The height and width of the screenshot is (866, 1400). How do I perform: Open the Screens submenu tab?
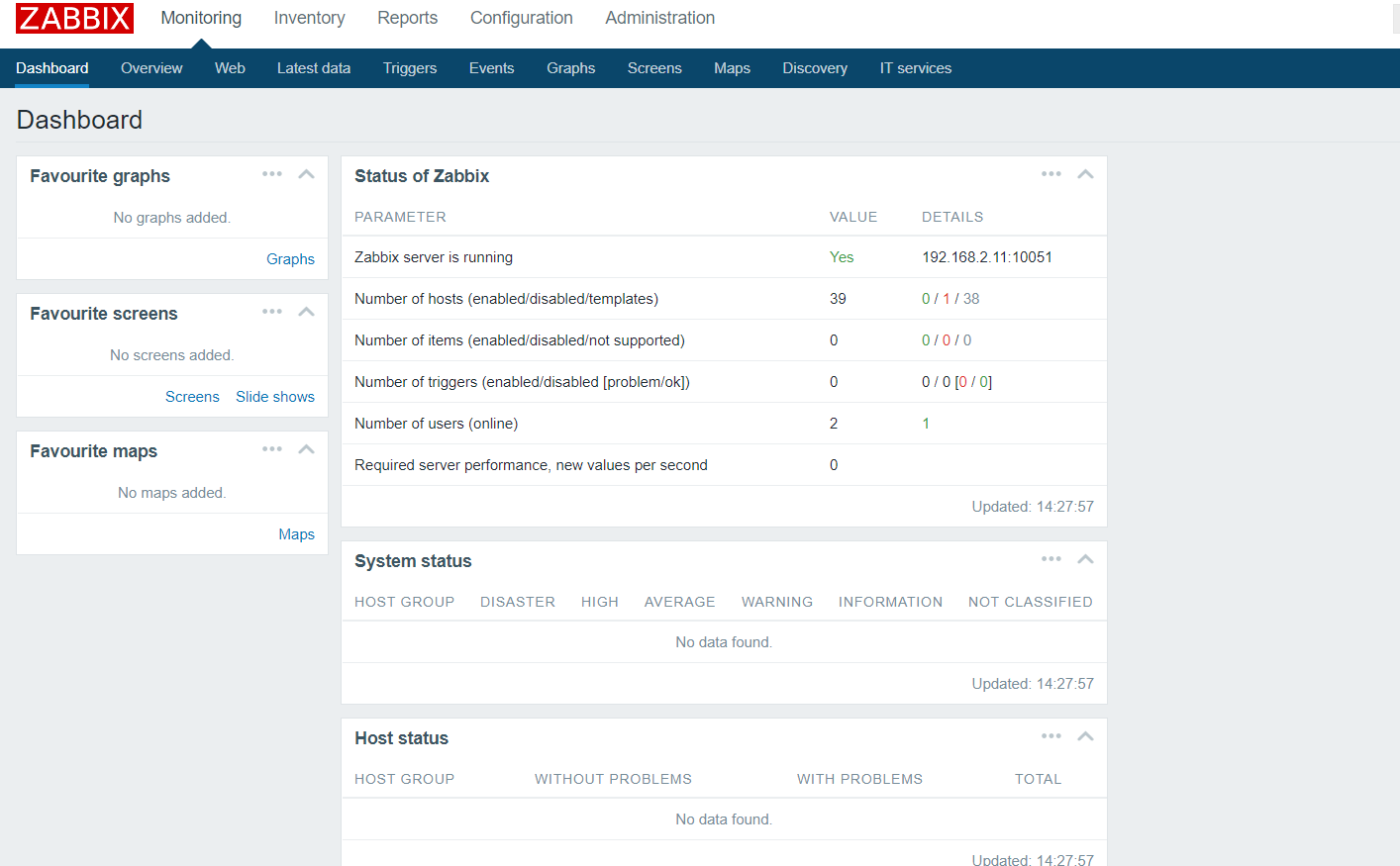(x=654, y=68)
